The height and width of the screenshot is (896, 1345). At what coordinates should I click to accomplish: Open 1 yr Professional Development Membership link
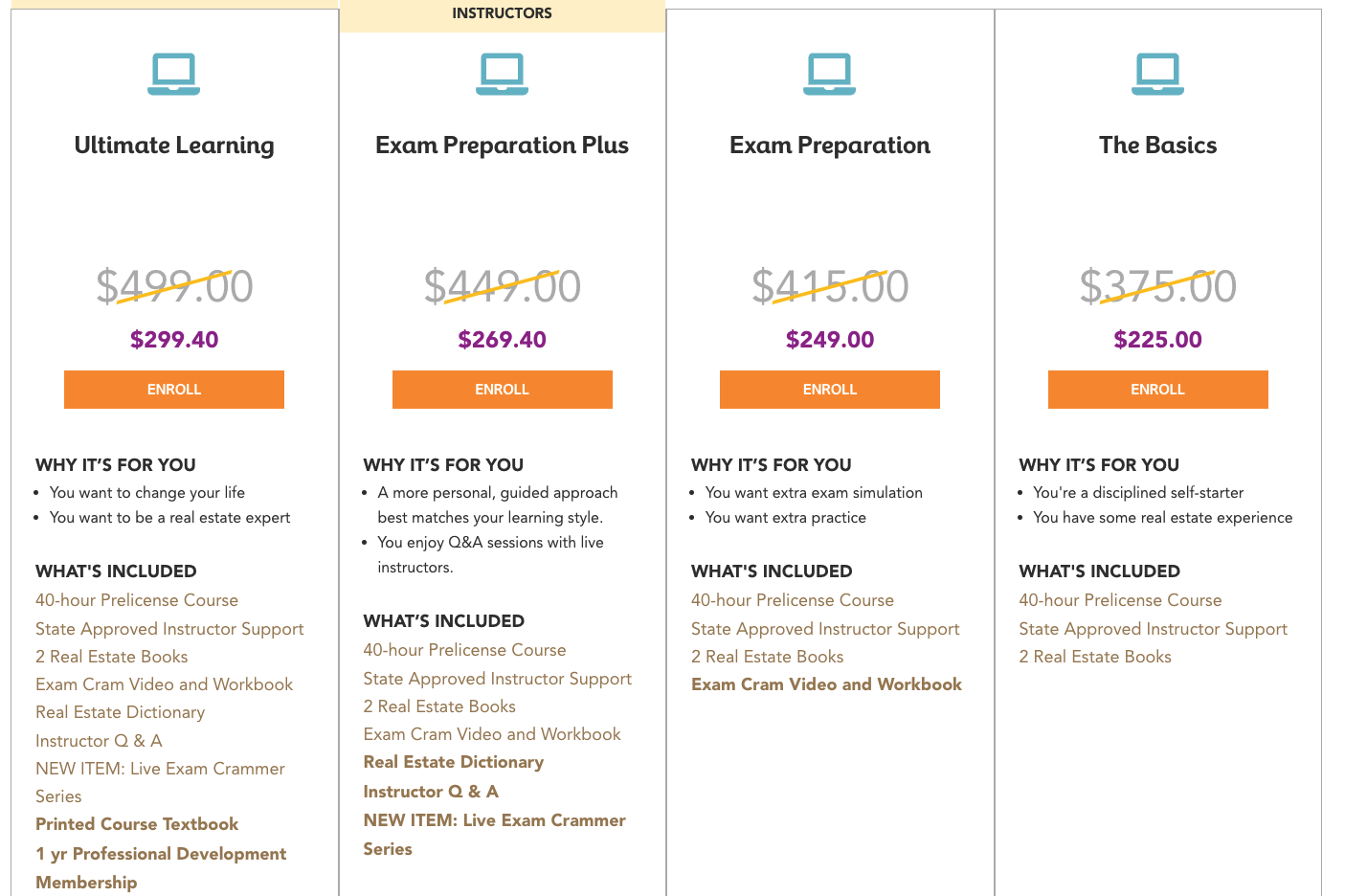tap(161, 867)
